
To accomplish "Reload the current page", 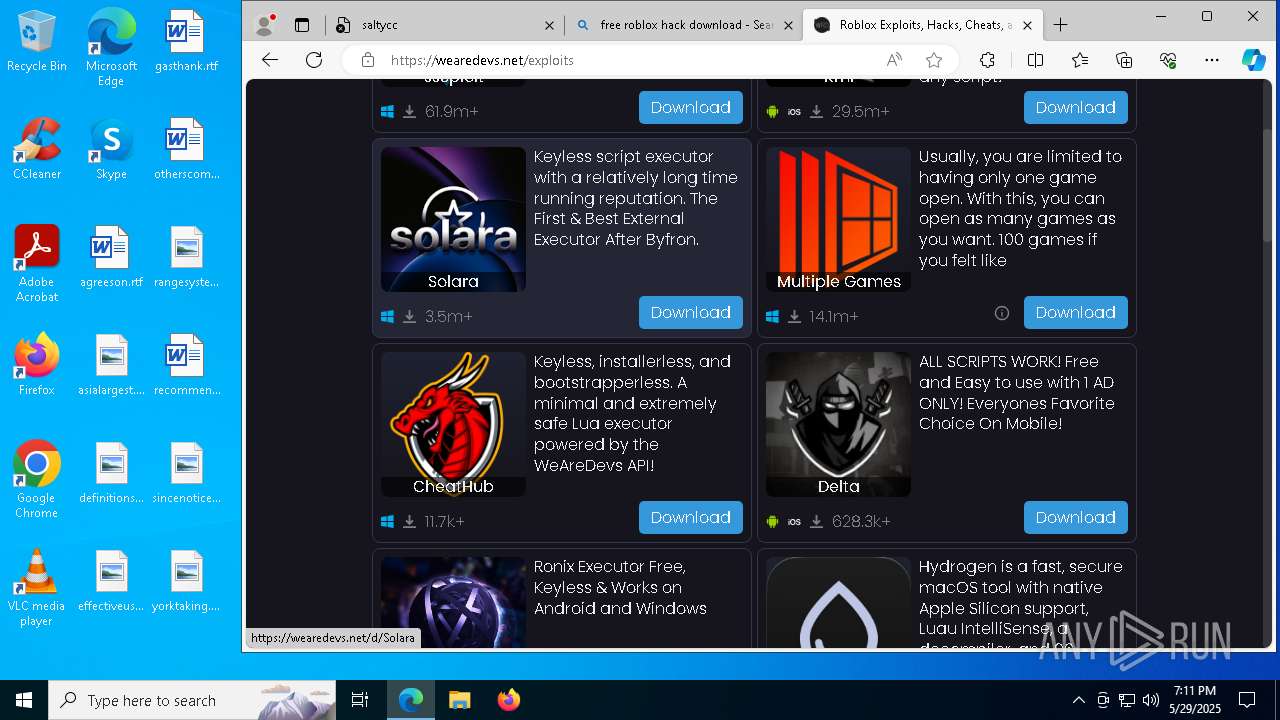I will (314, 60).
